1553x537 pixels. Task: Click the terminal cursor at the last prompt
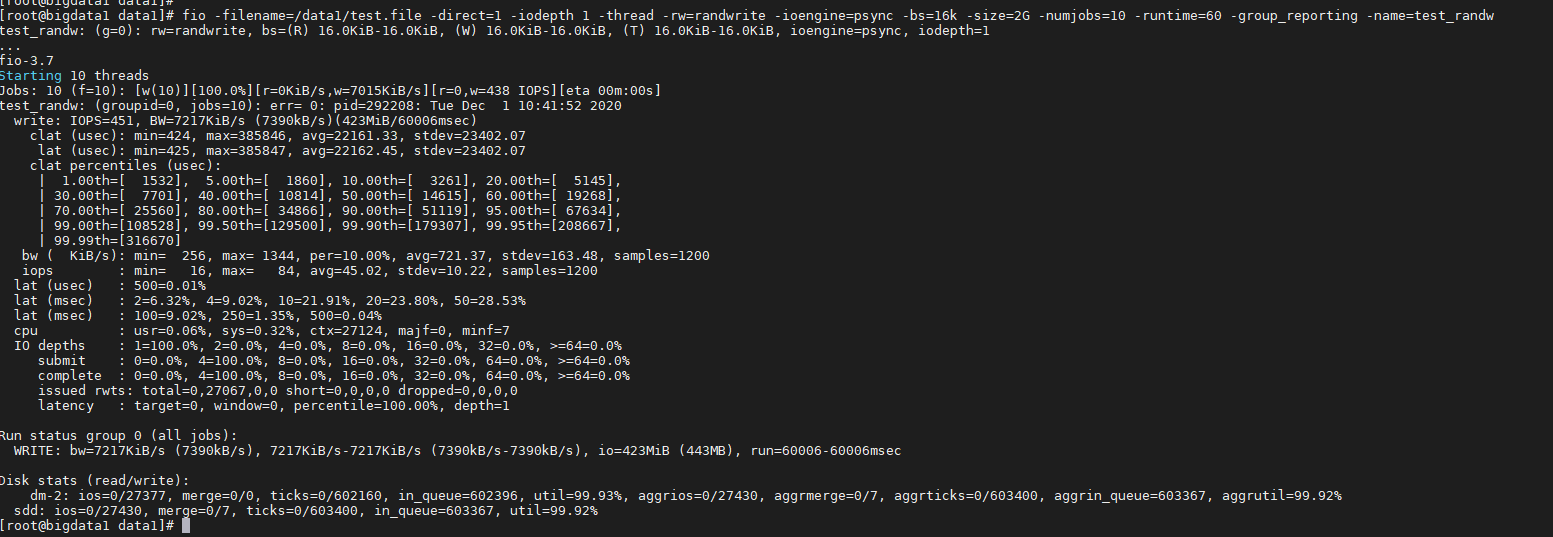(x=185, y=526)
